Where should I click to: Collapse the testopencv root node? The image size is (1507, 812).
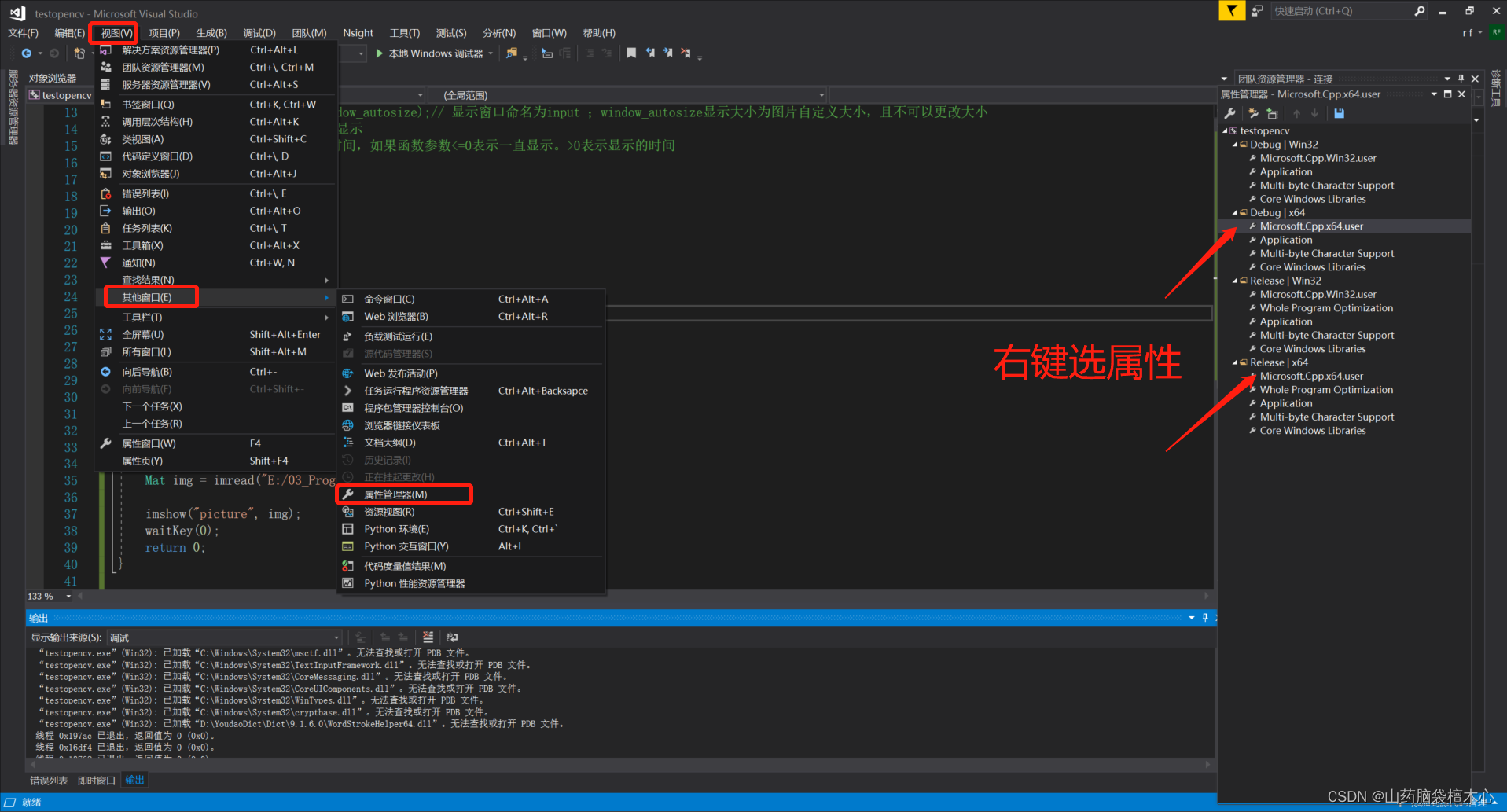click(x=1225, y=131)
